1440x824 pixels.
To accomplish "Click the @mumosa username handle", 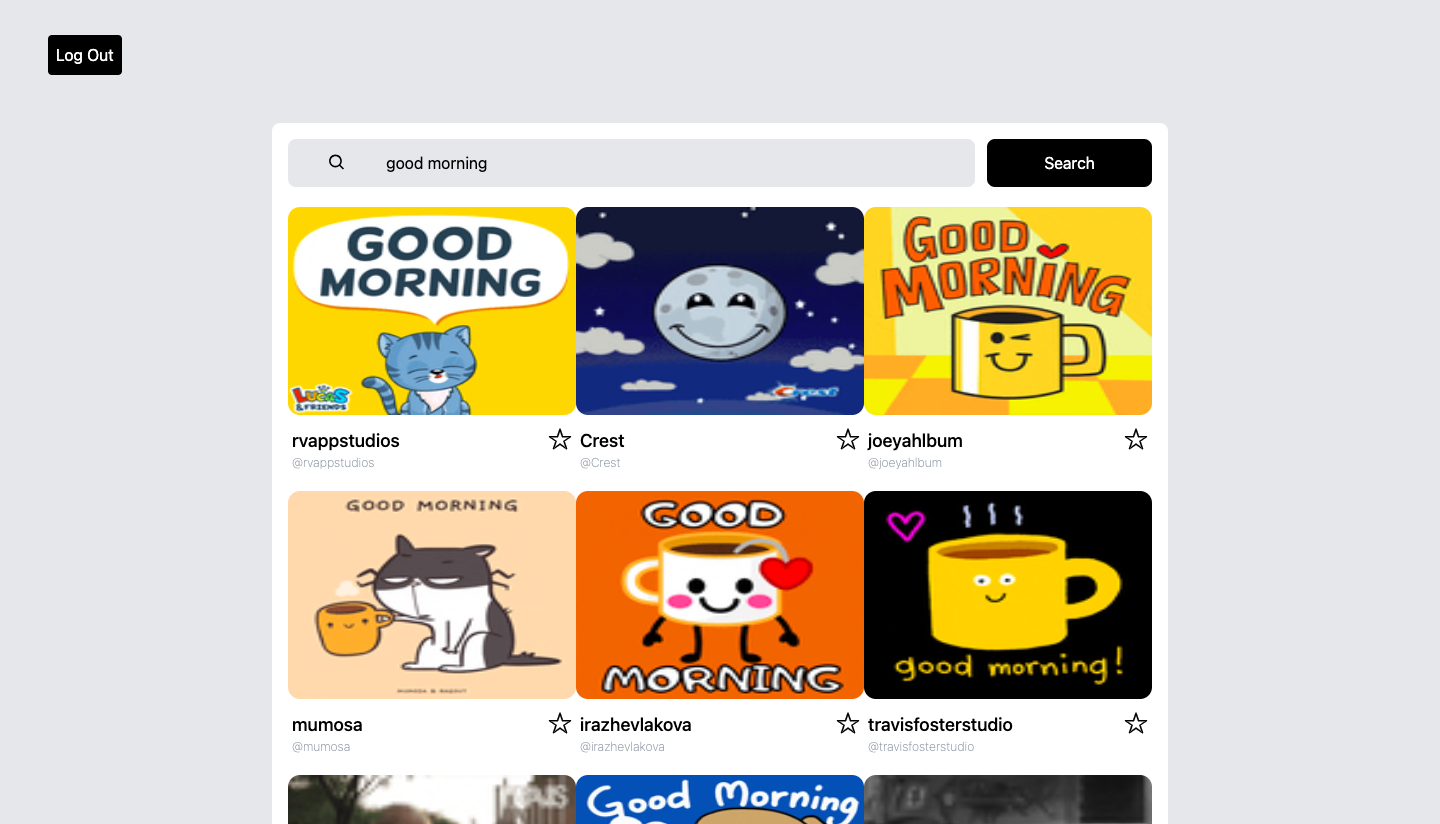I will coord(321,746).
